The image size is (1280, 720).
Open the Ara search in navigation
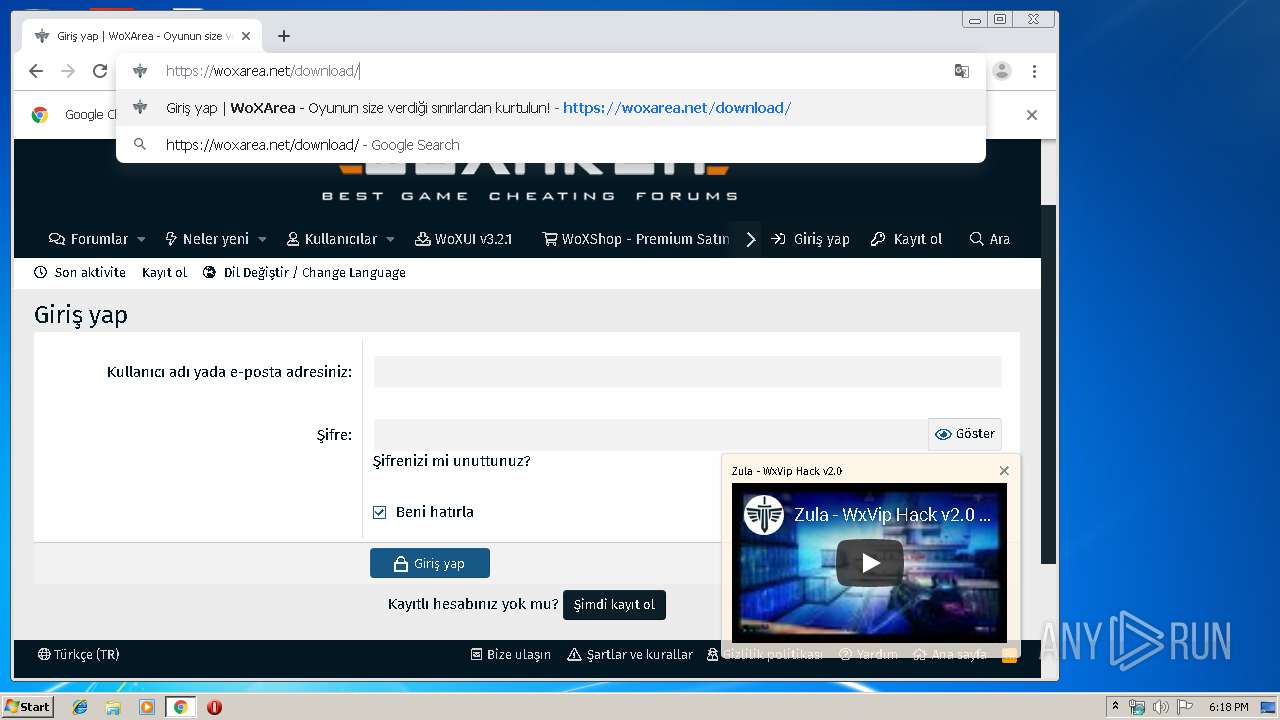click(x=990, y=239)
